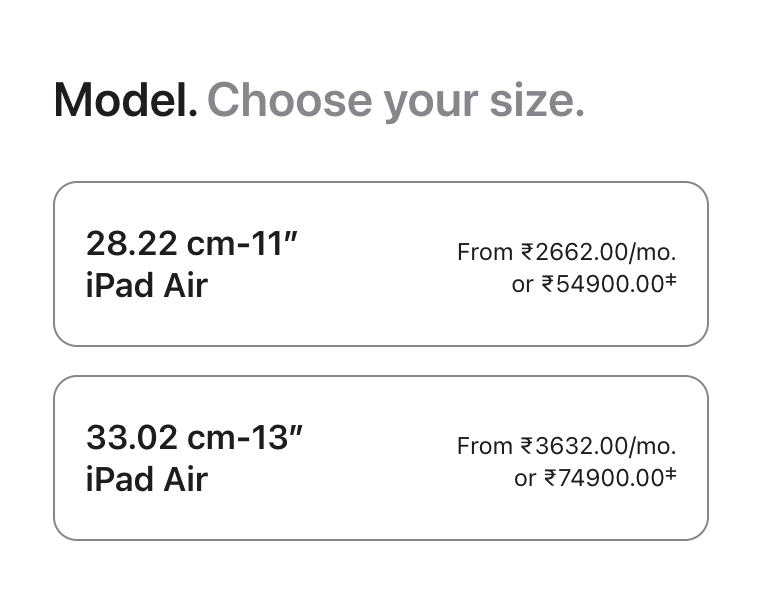Click "From" before the ₹3632.00 price
This screenshot has width=780, height=608.
pyautogui.click(x=485, y=446)
